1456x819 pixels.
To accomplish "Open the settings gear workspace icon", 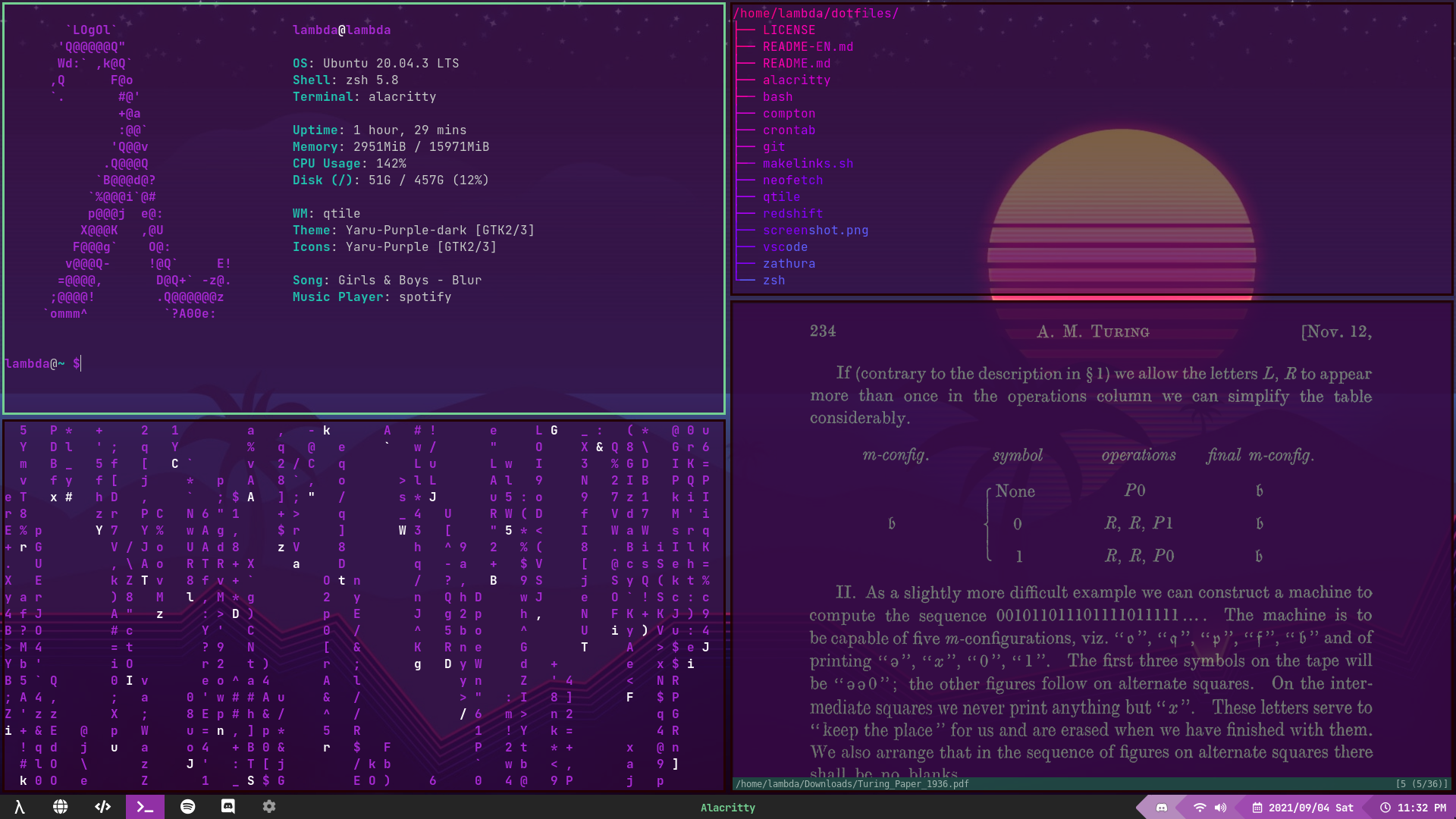I will pyautogui.click(x=269, y=807).
